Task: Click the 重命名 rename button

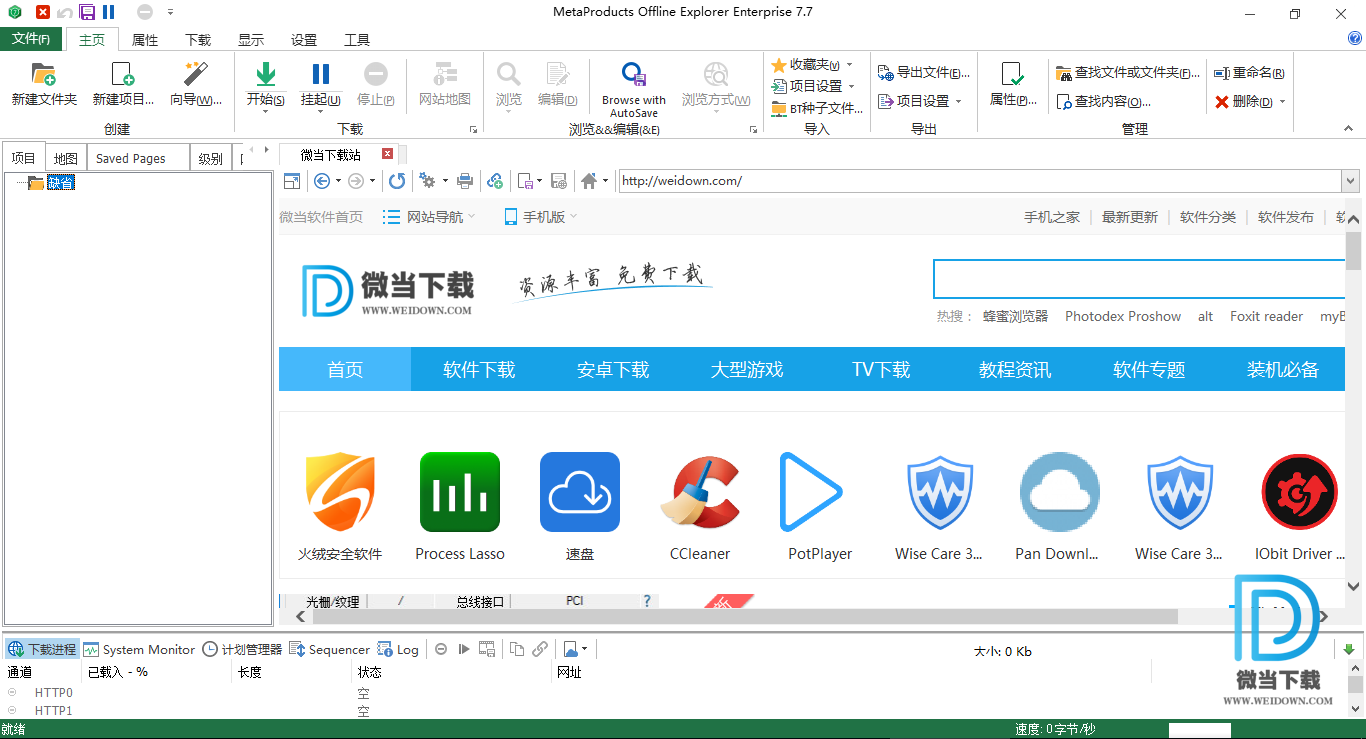Action: tap(1249, 73)
